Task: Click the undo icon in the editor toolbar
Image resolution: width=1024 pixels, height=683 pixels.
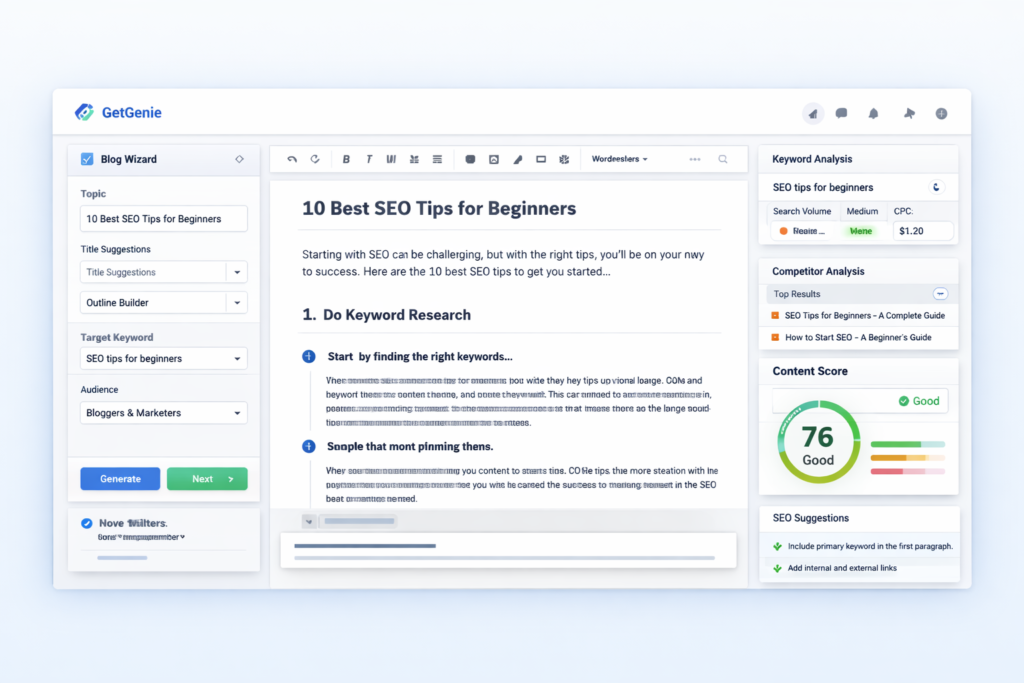Action: pyautogui.click(x=291, y=158)
